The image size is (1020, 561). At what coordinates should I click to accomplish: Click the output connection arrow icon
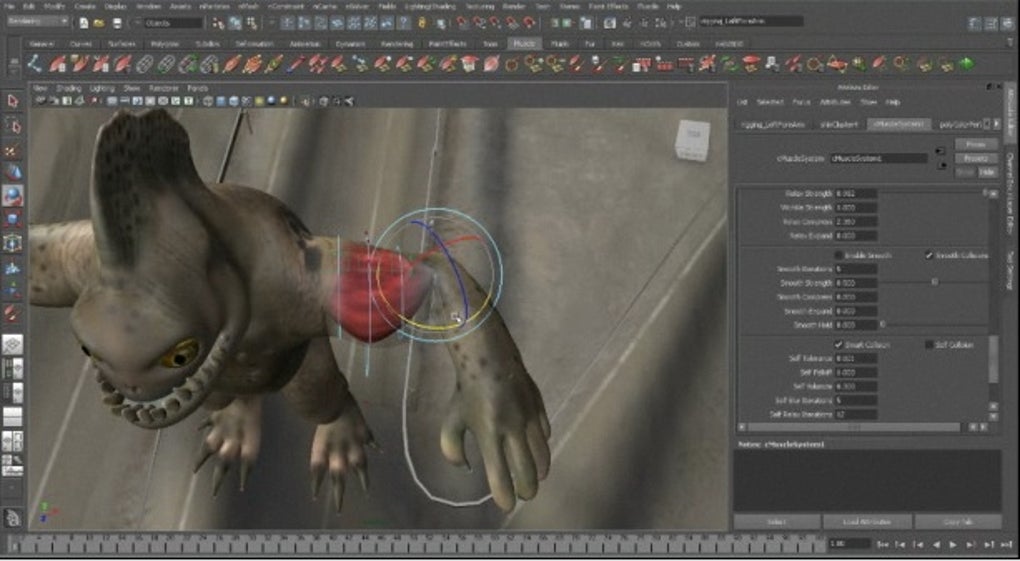940,165
